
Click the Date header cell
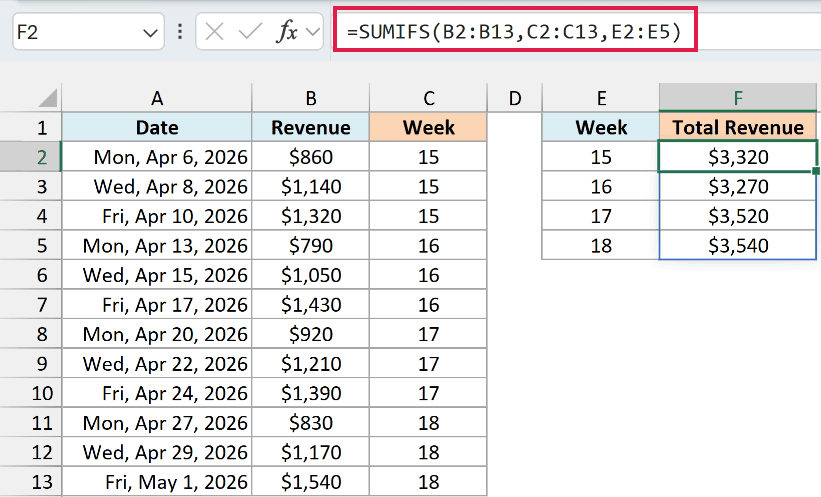pyautogui.click(x=157, y=127)
